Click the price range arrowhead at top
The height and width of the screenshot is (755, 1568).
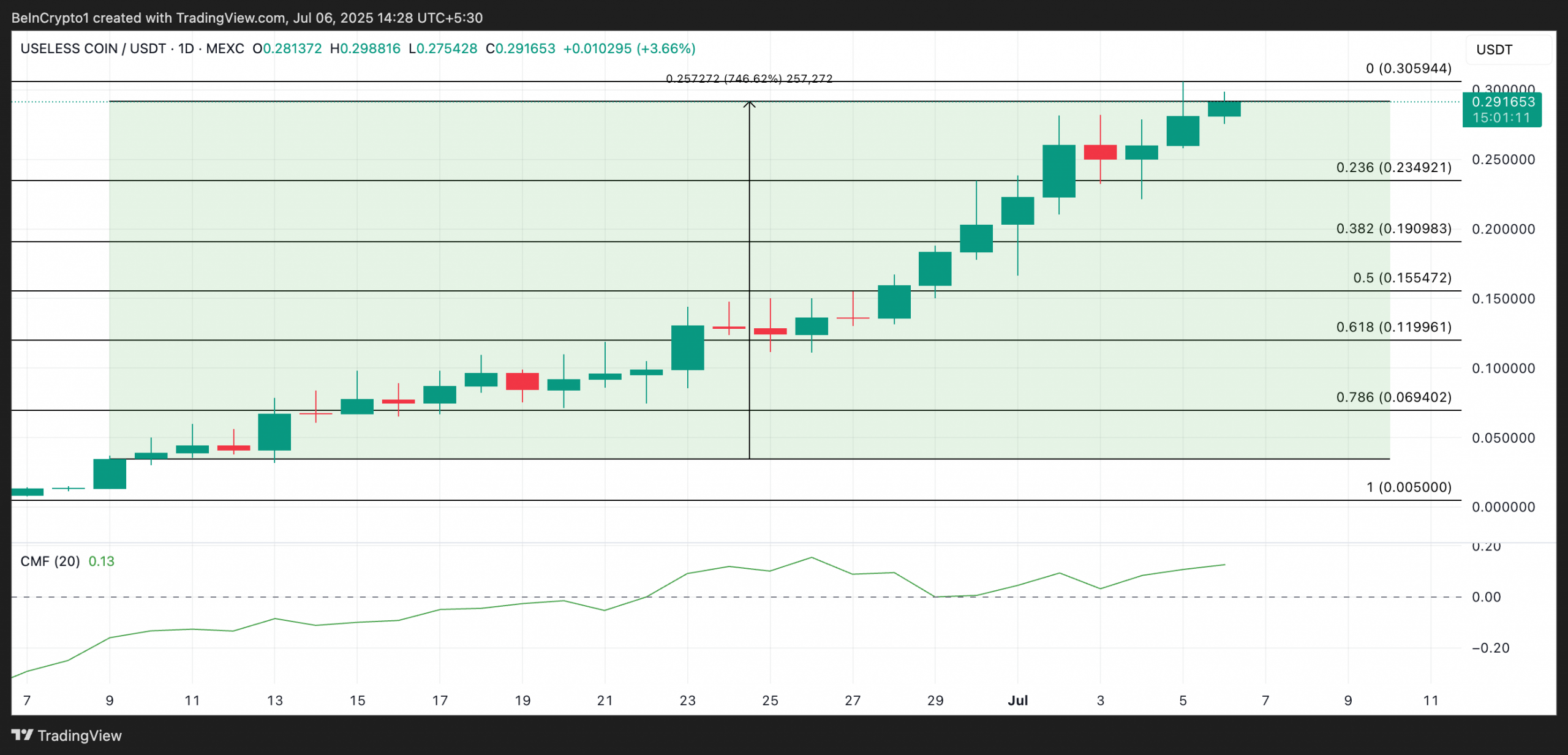coord(749,105)
